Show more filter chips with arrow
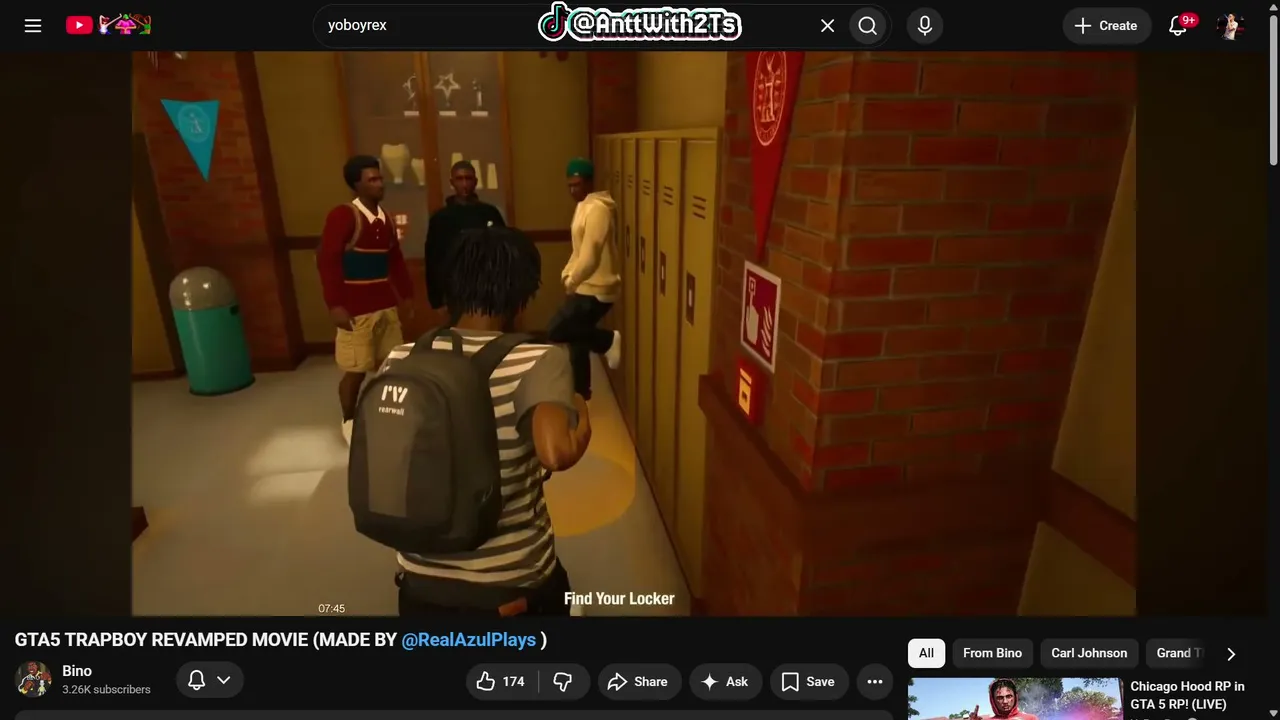This screenshot has width=1280, height=720. 1231,654
